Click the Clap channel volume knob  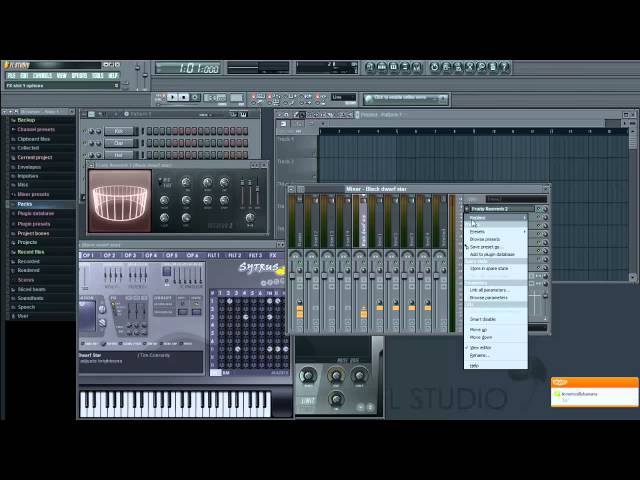pos(98,143)
